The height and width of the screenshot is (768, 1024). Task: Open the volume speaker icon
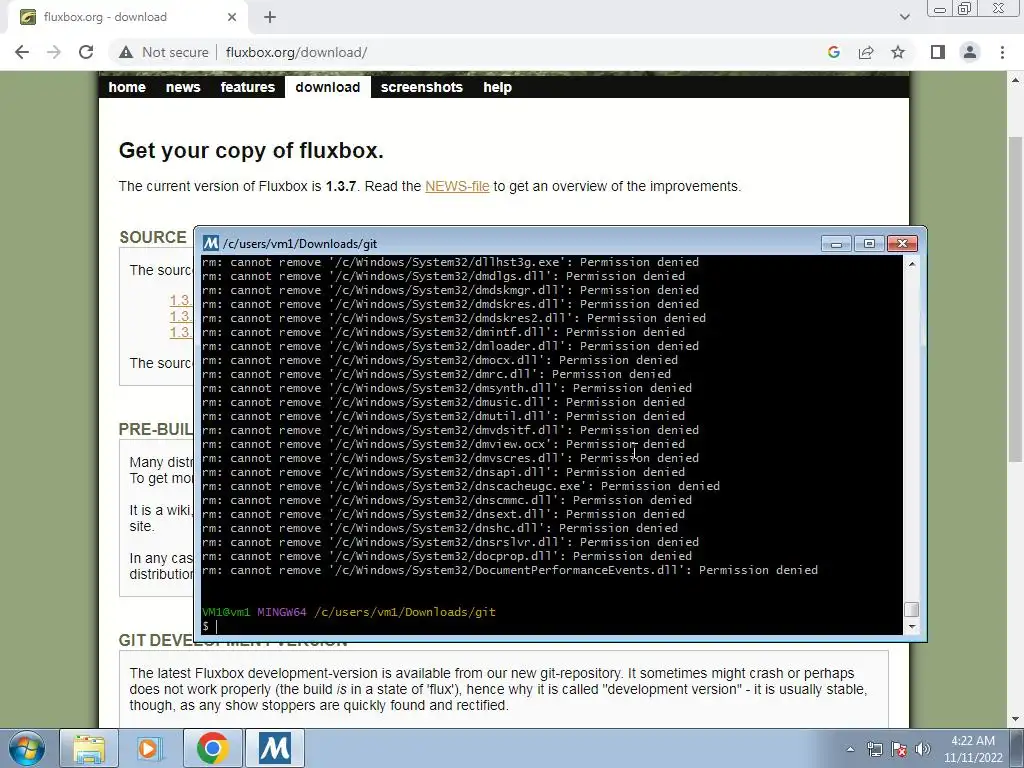922,749
